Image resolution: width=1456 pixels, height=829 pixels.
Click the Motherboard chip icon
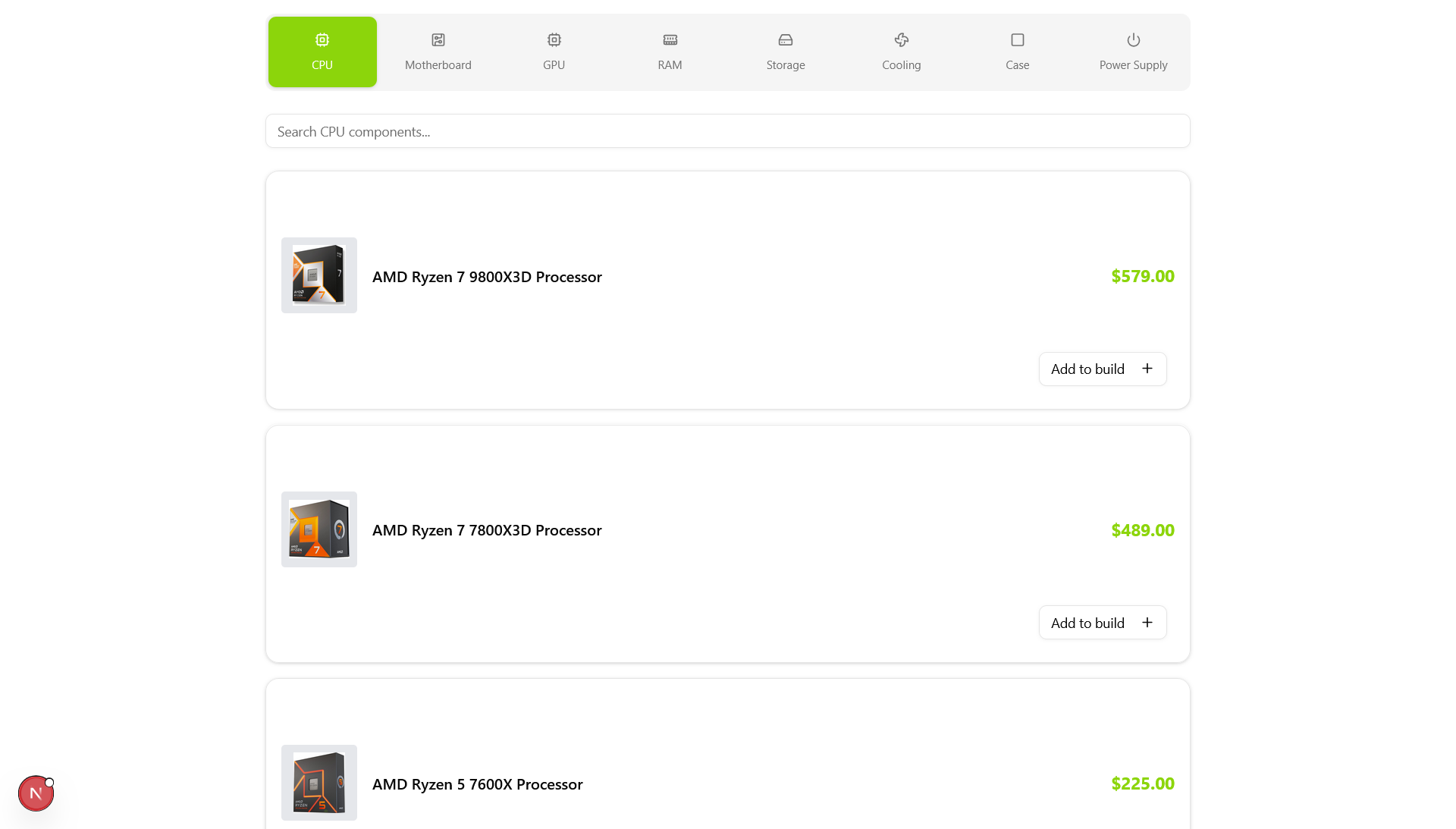pos(438,39)
